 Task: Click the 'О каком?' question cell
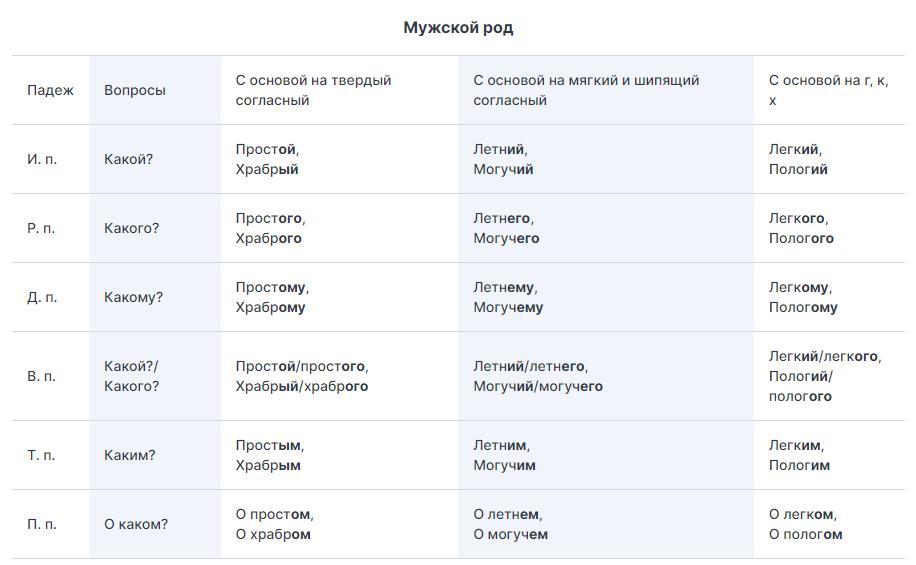pos(136,524)
